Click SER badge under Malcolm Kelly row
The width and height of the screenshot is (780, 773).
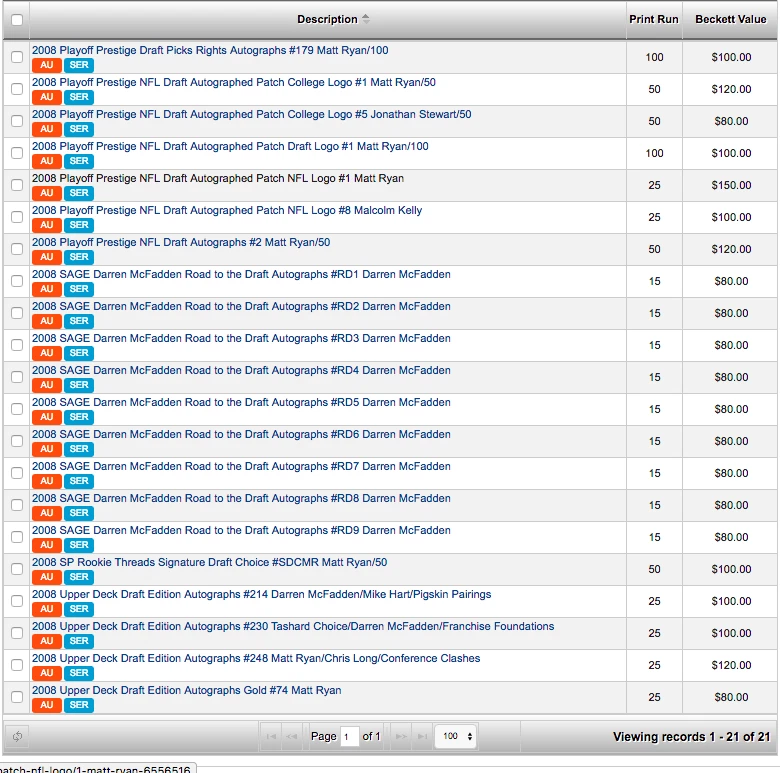[79, 225]
